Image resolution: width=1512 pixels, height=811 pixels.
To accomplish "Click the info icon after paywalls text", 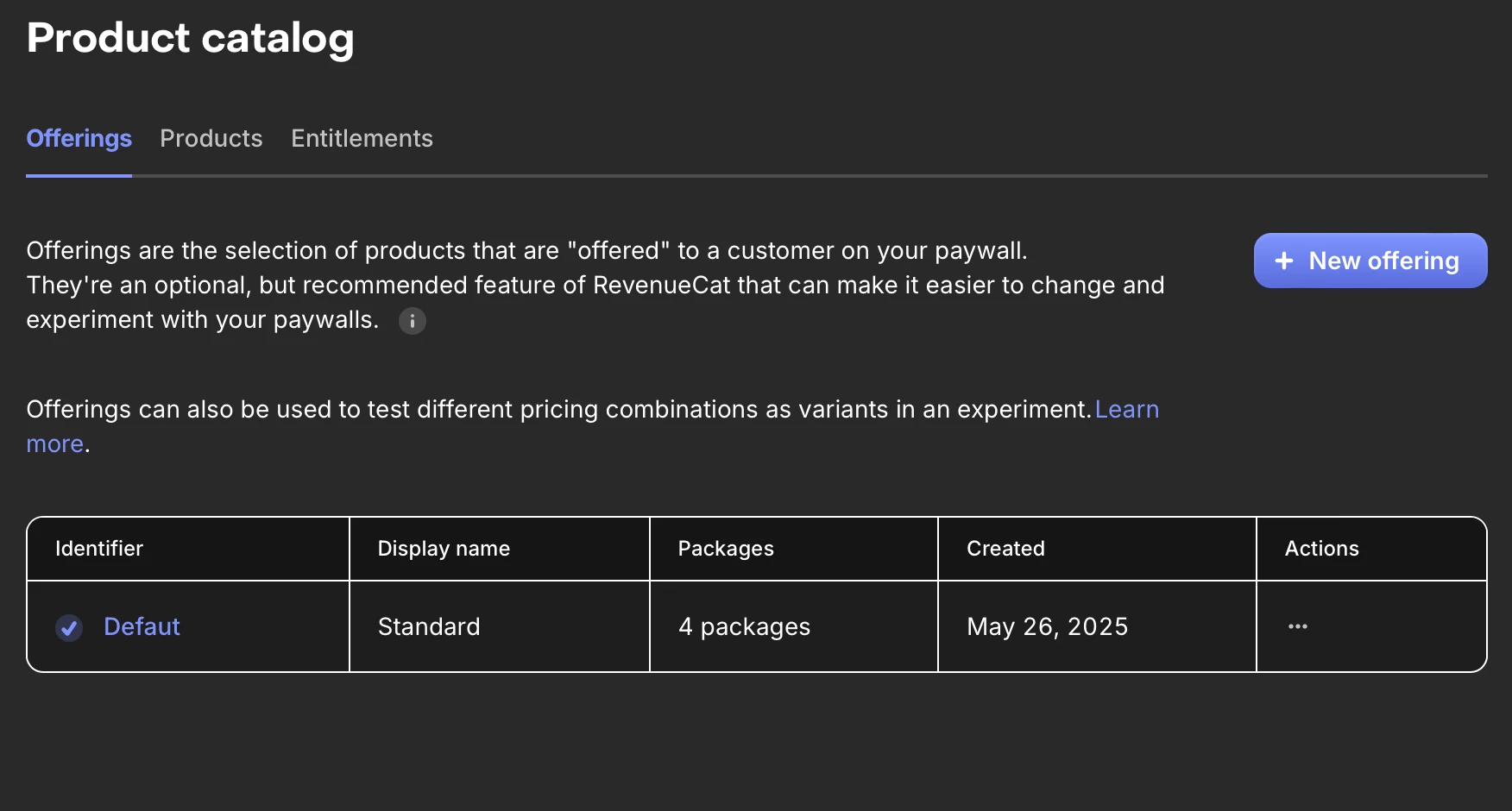I will 413,321.
